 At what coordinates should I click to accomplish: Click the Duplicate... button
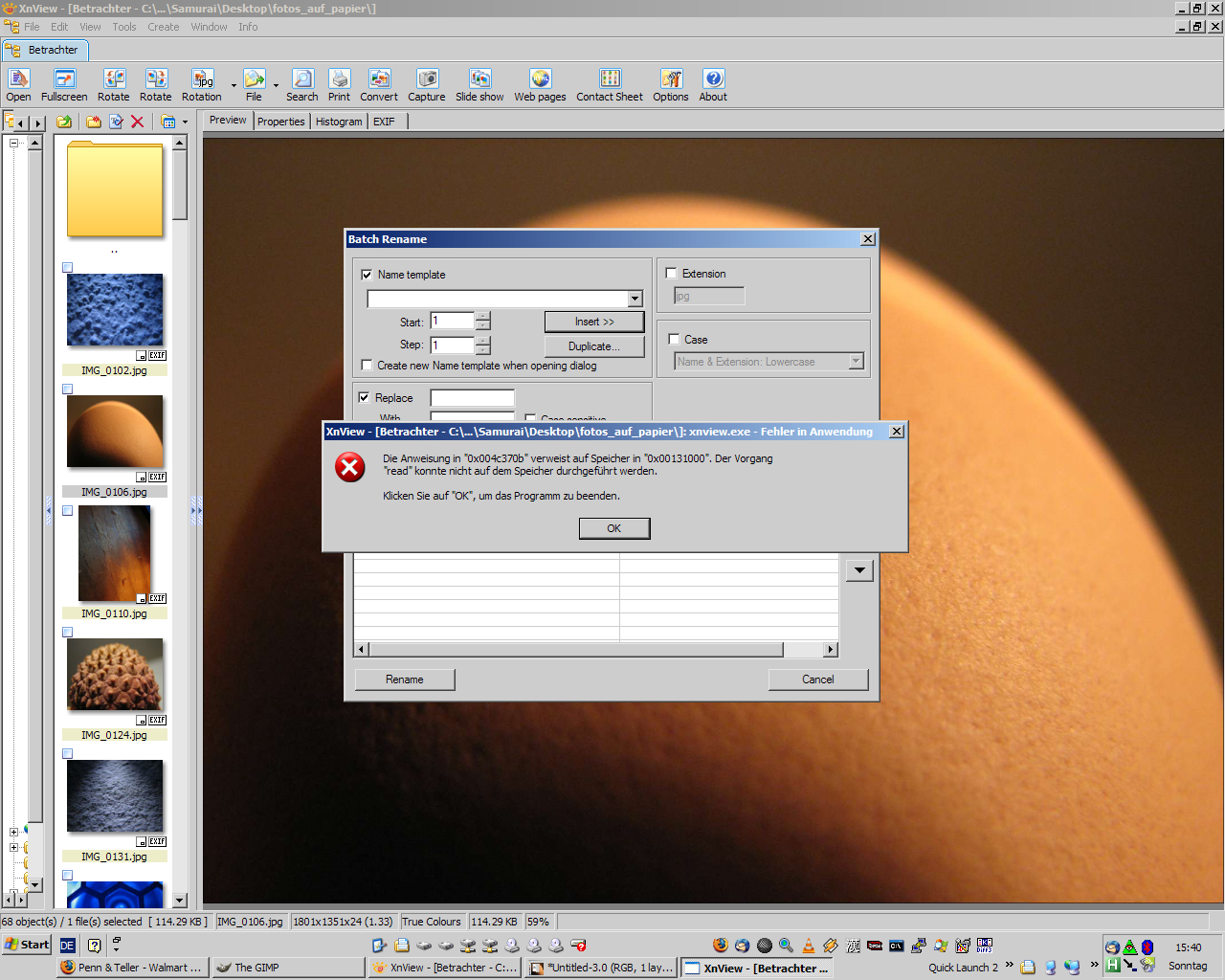click(x=594, y=346)
